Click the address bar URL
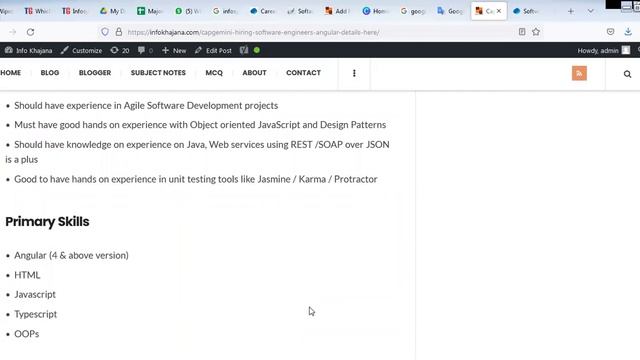 (253, 32)
